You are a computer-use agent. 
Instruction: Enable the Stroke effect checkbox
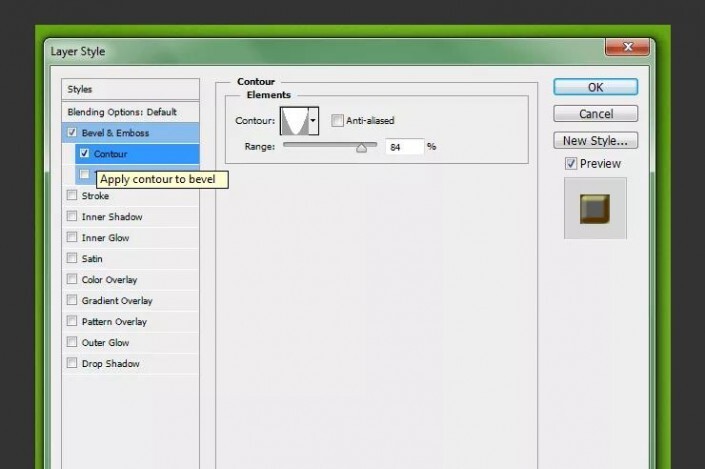pos(71,196)
